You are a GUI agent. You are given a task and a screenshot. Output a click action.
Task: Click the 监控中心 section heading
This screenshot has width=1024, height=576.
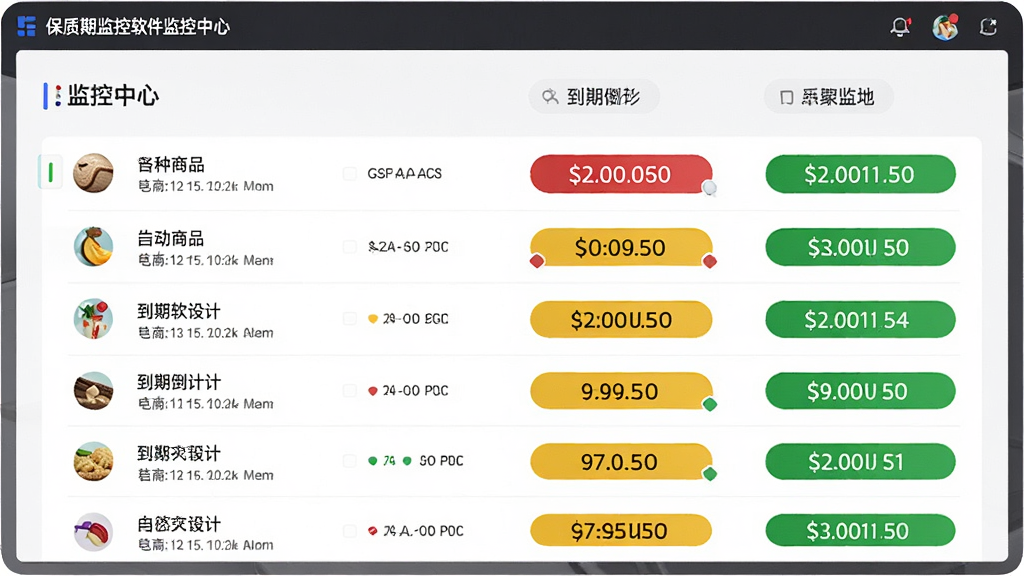113,95
